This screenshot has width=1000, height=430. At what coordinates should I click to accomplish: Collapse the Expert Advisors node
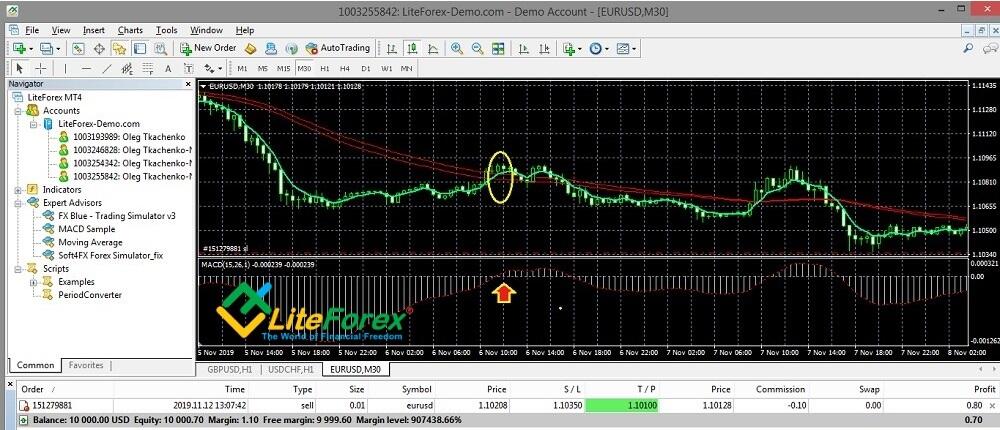tap(17, 203)
